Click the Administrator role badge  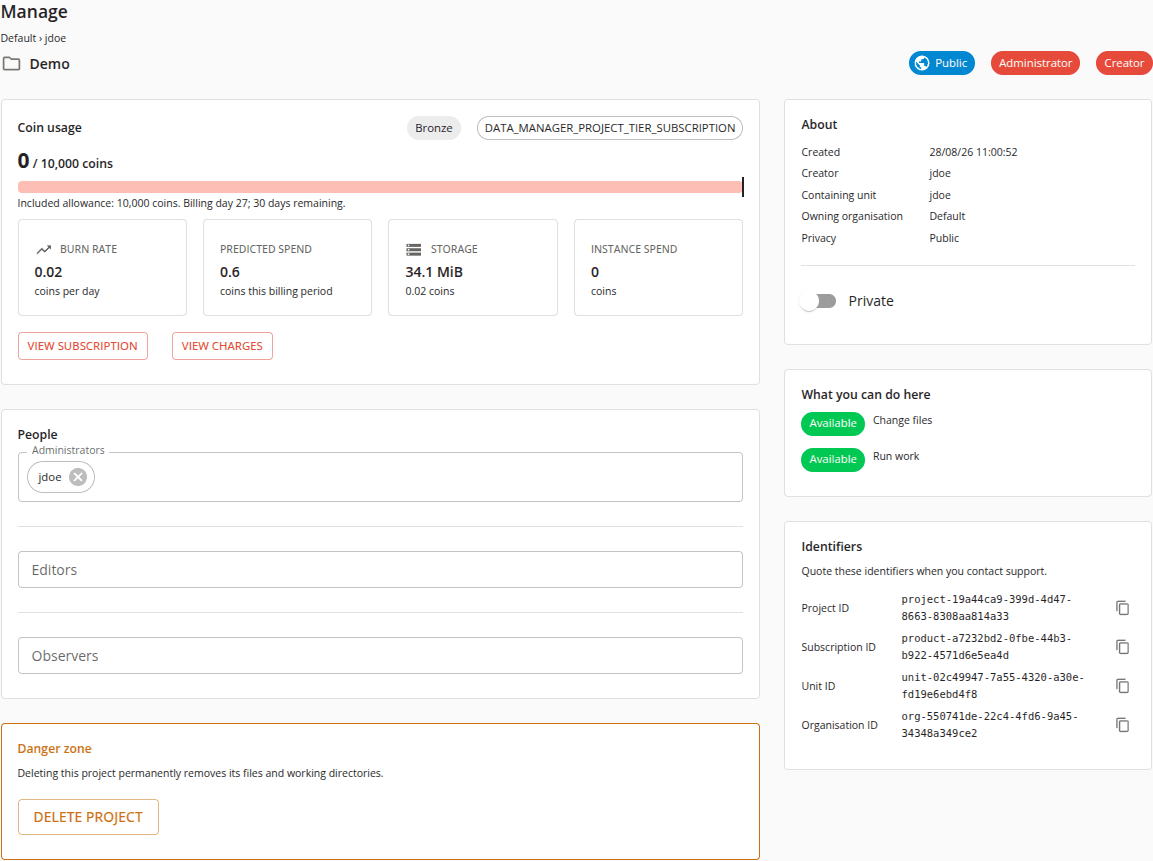point(1035,63)
